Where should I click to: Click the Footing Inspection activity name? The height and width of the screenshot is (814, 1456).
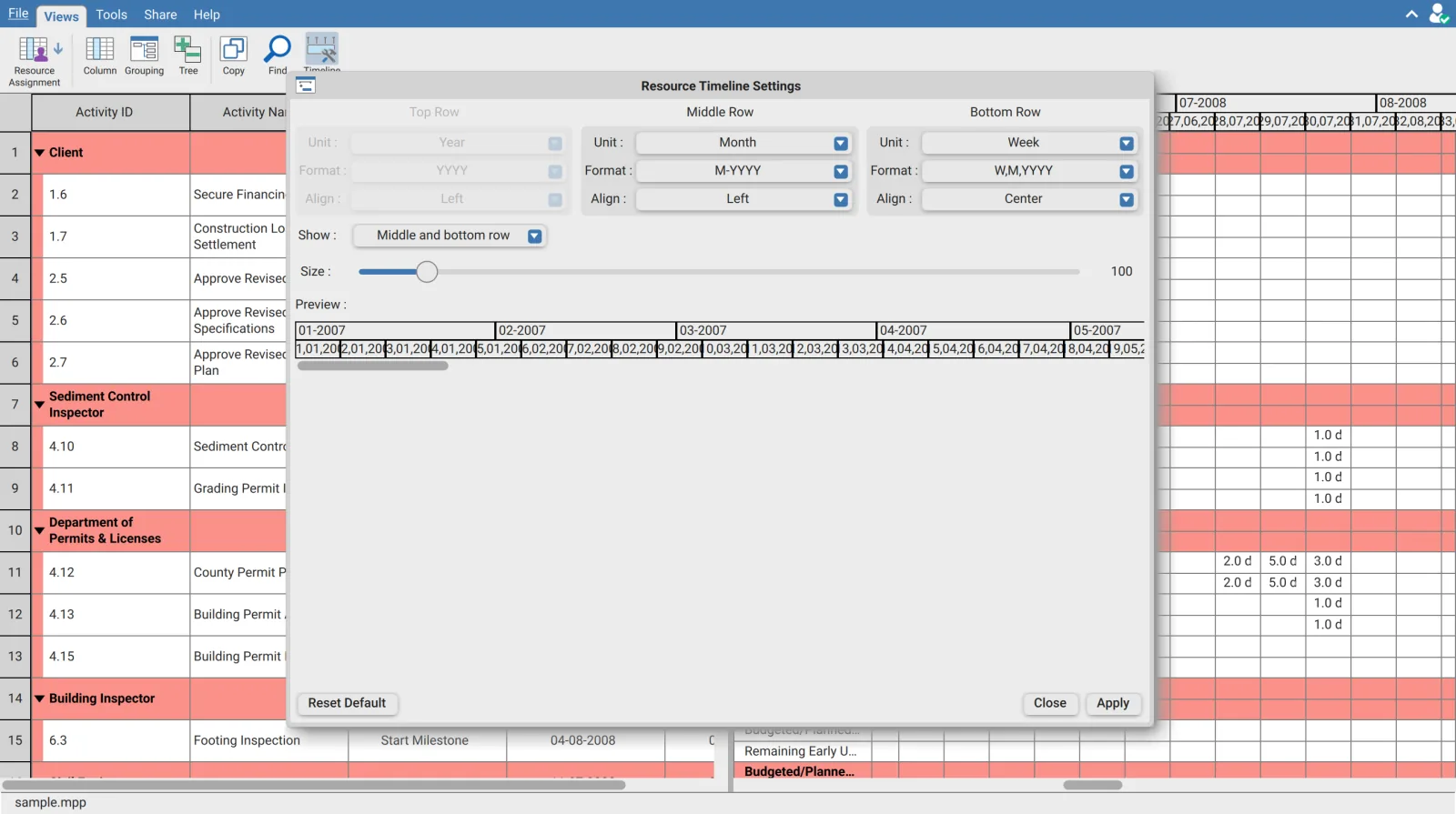pyautogui.click(x=247, y=740)
